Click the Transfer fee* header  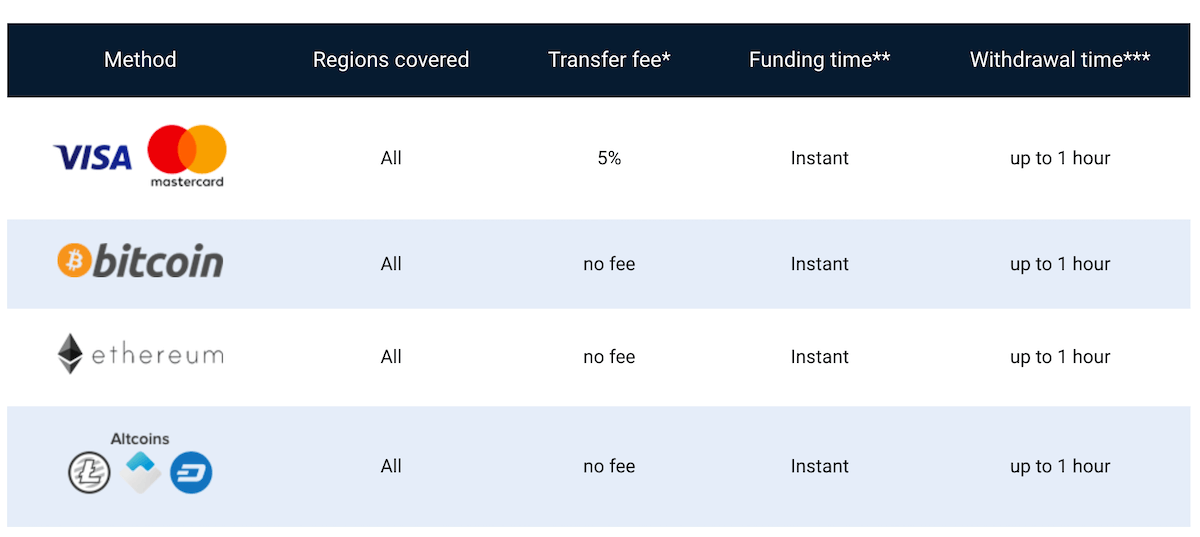click(609, 60)
